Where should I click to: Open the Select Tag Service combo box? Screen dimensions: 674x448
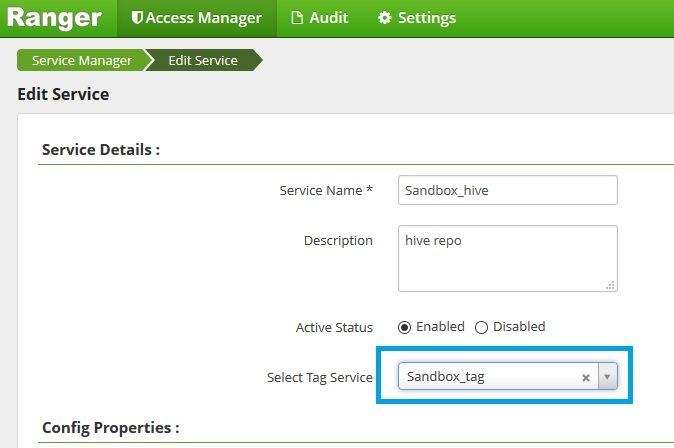(x=508, y=376)
